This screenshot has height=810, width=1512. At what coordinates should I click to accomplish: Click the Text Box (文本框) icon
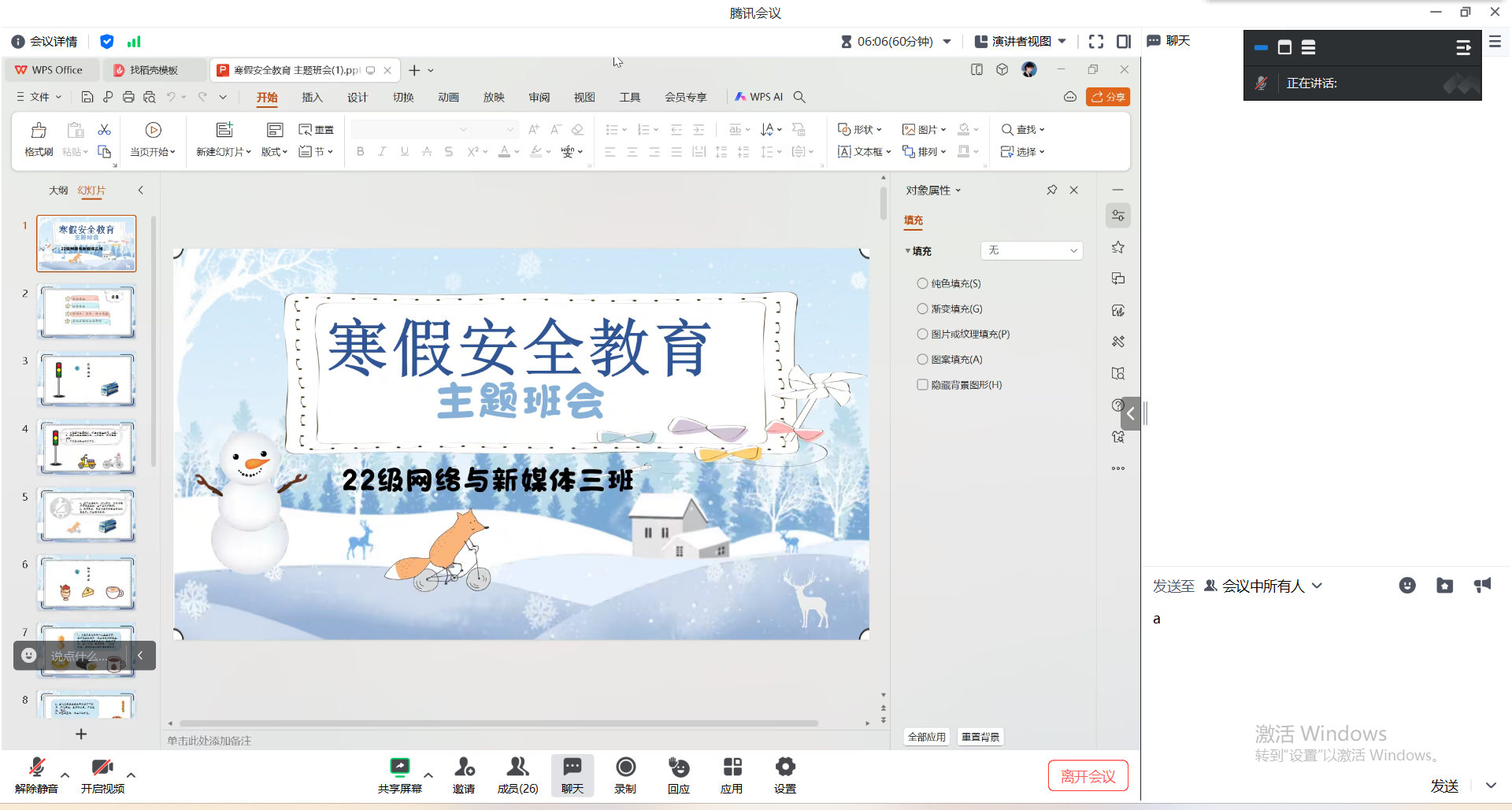point(844,151)
